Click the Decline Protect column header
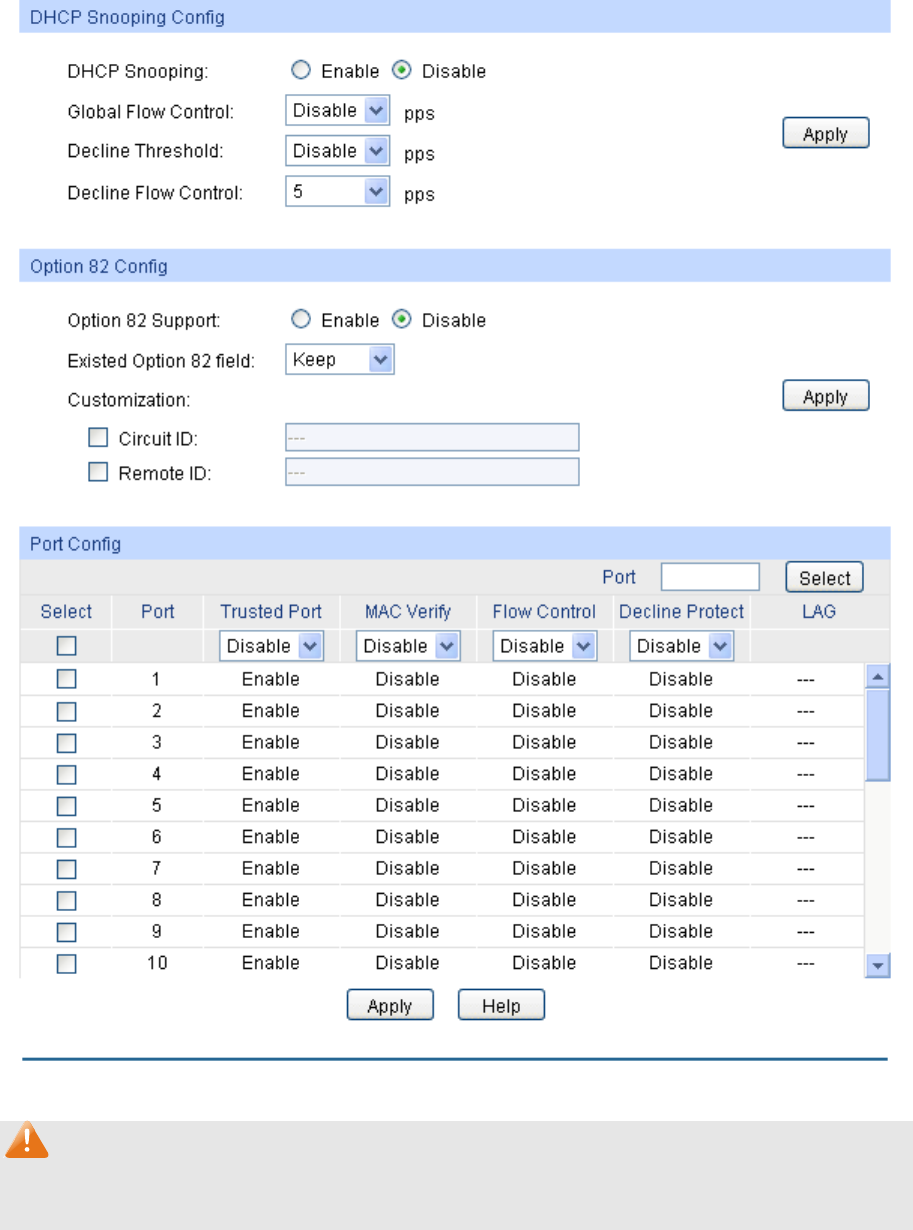 tap(682, 612)
